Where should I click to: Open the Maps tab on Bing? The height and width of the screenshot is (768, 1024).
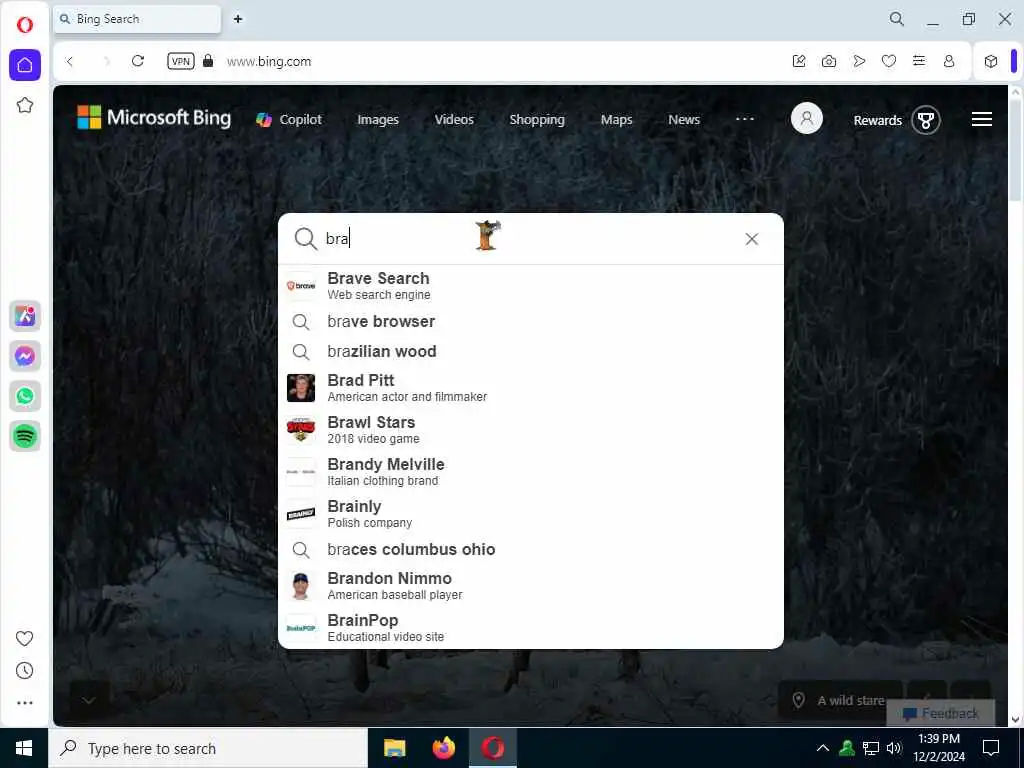pyautogui.click(x=616, y=120)
